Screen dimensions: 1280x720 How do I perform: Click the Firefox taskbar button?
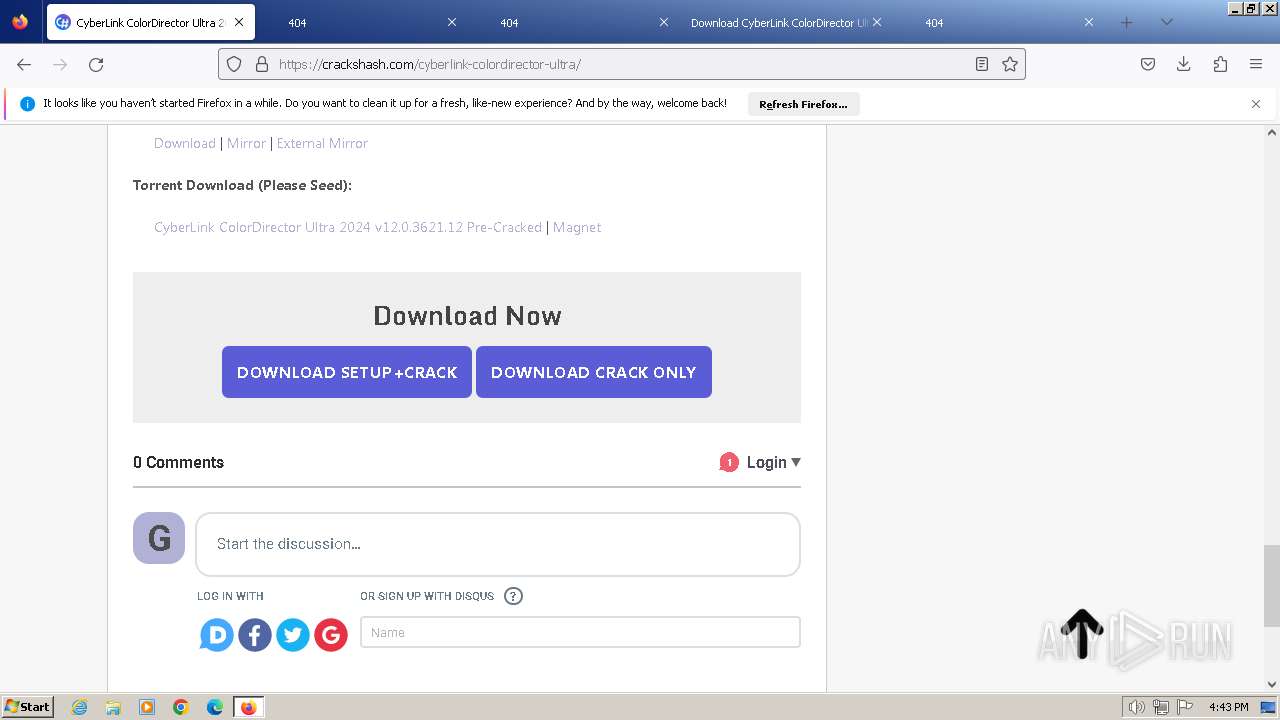[x=248, y=707]
